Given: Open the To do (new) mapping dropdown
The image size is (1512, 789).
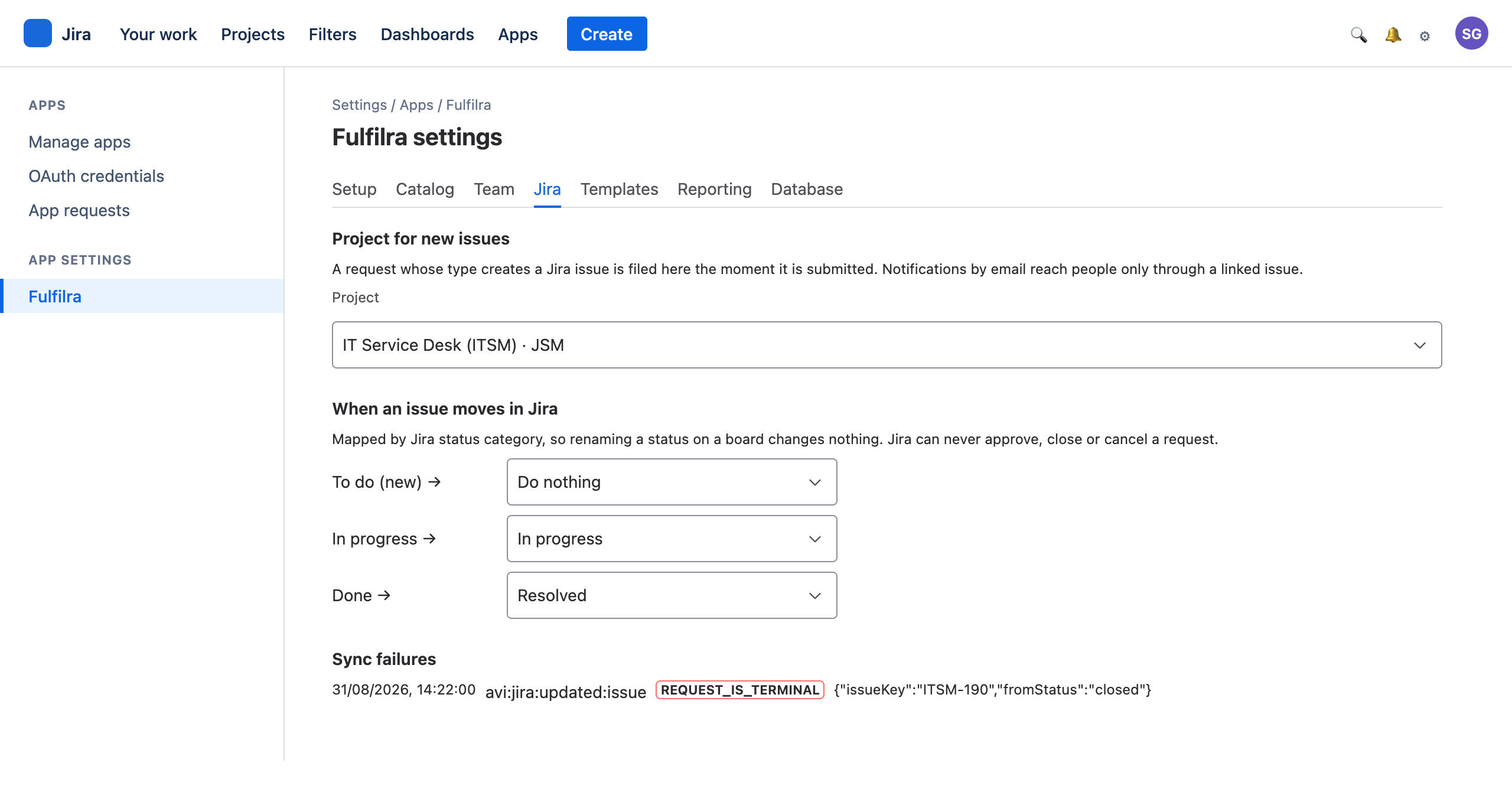Looking at the screenshot, I should 672,482.
